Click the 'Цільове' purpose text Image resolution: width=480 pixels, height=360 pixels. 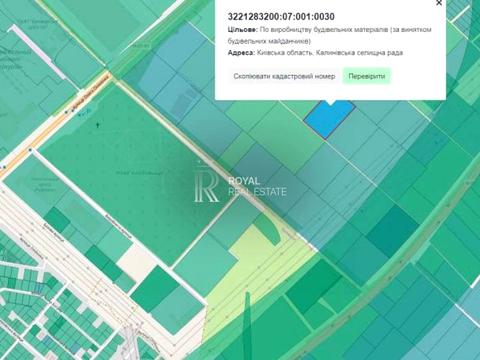330,35
